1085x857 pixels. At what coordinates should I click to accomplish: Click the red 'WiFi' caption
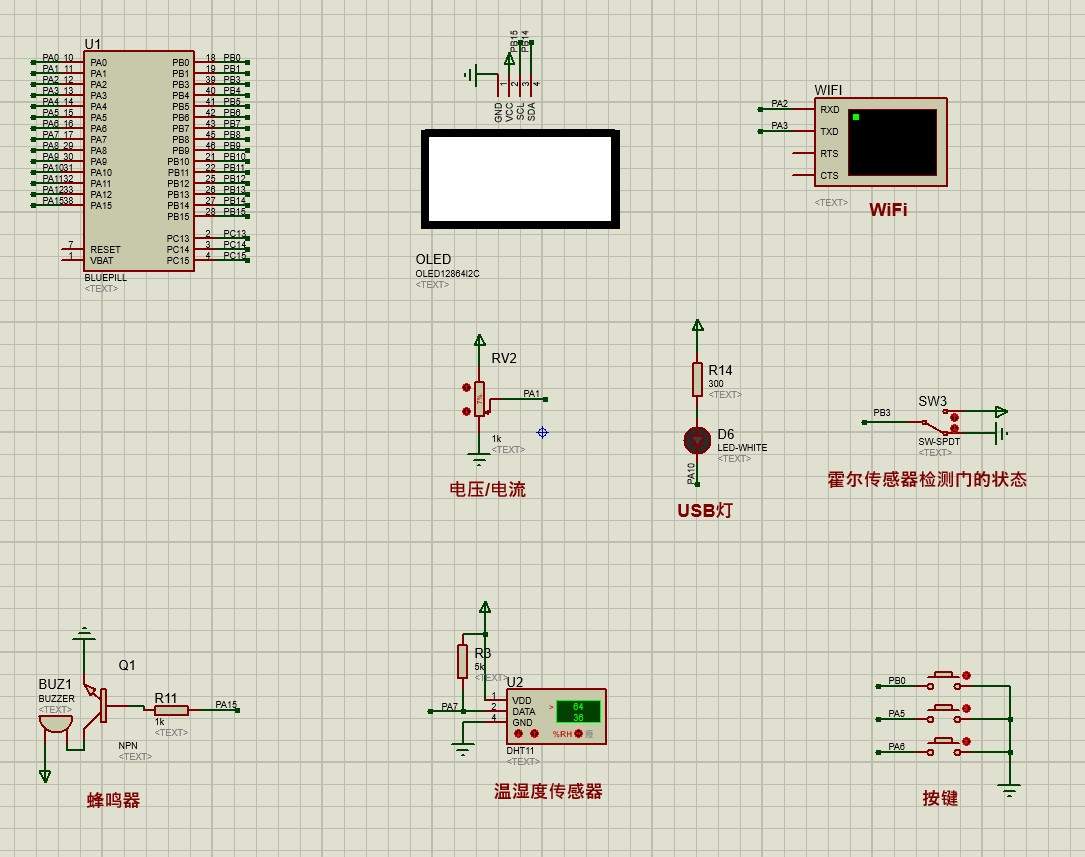pyautogui.click(x=888, y=210)
